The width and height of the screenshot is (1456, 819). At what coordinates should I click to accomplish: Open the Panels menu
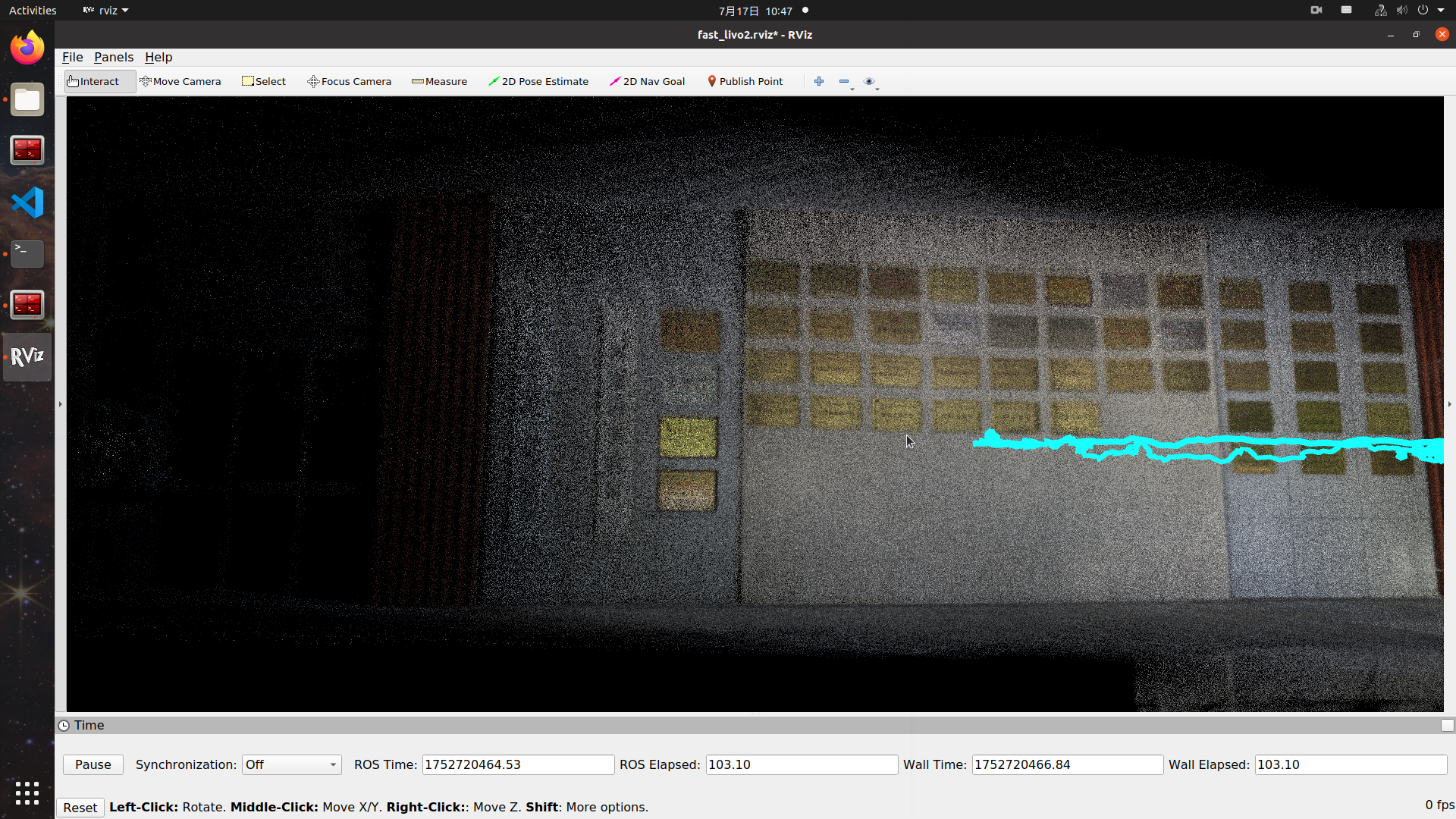pyautogui.click(x=114, y=57)
